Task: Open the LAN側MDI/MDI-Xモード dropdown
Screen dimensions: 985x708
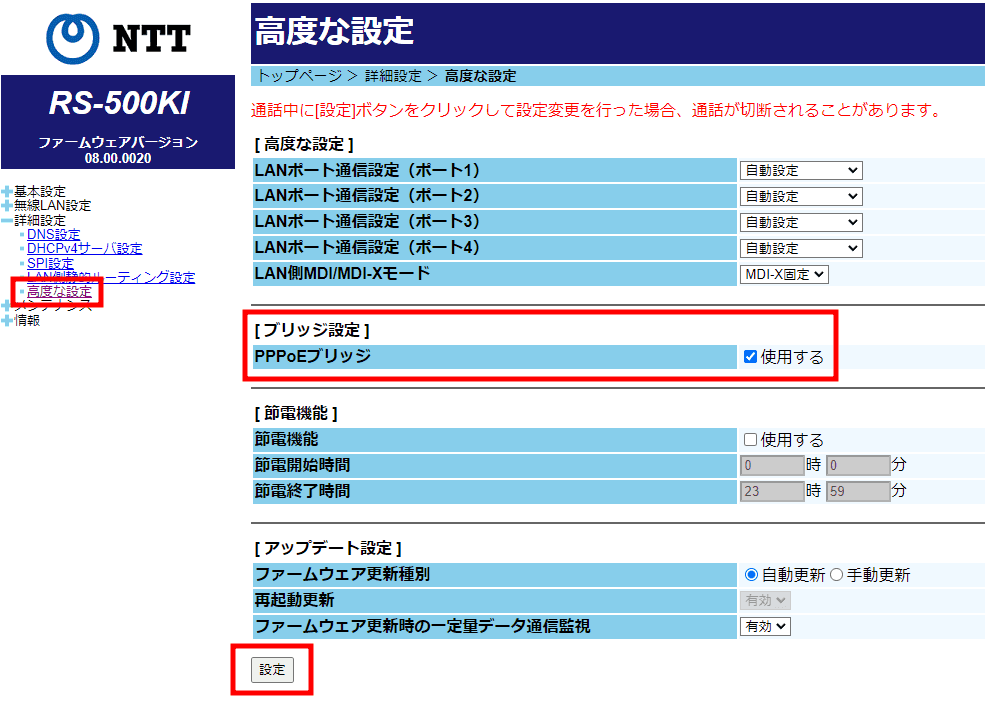Action: point(784,274)
